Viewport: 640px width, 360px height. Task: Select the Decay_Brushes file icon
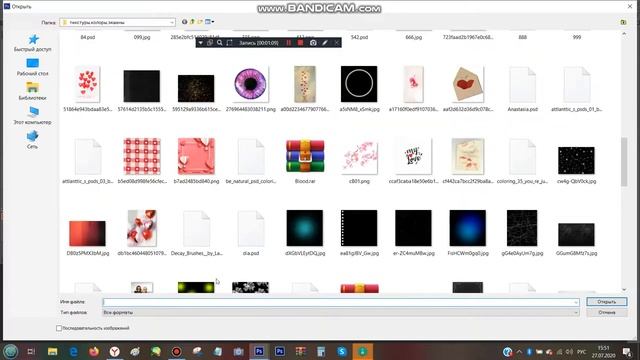point(196,229)
